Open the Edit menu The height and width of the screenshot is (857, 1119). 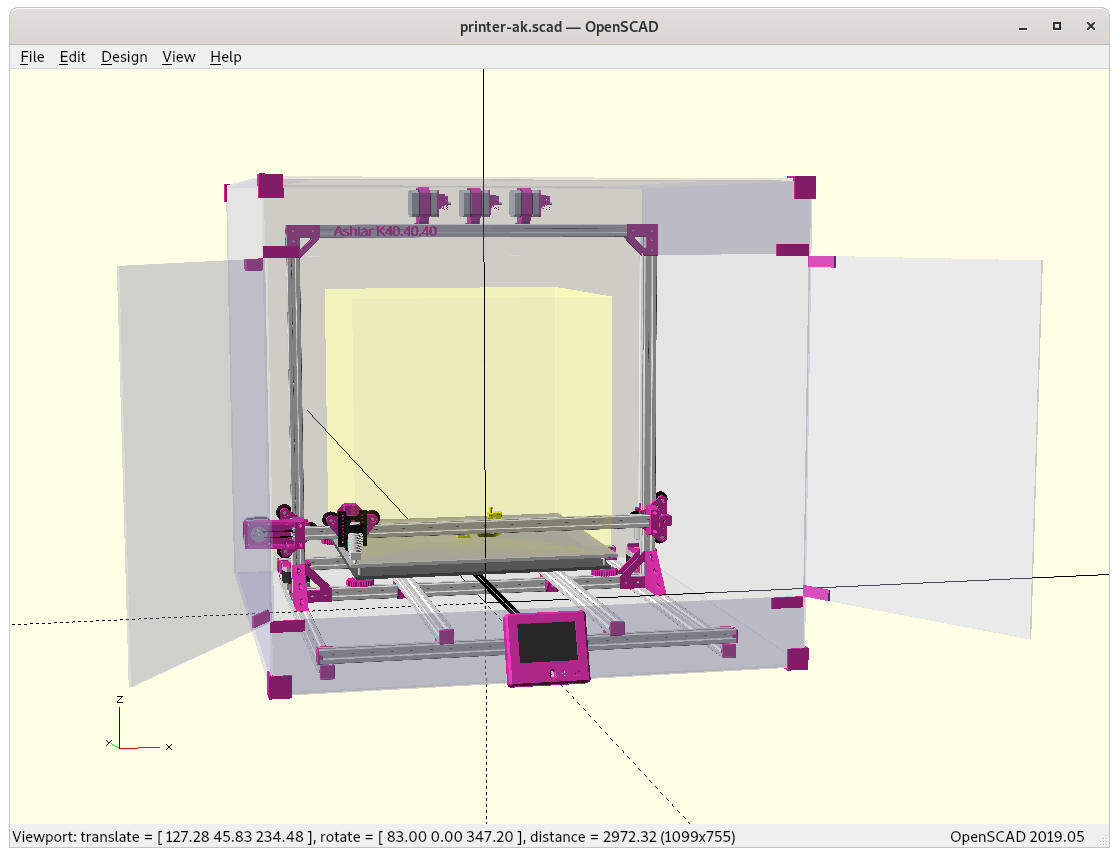tap(73, 57)
